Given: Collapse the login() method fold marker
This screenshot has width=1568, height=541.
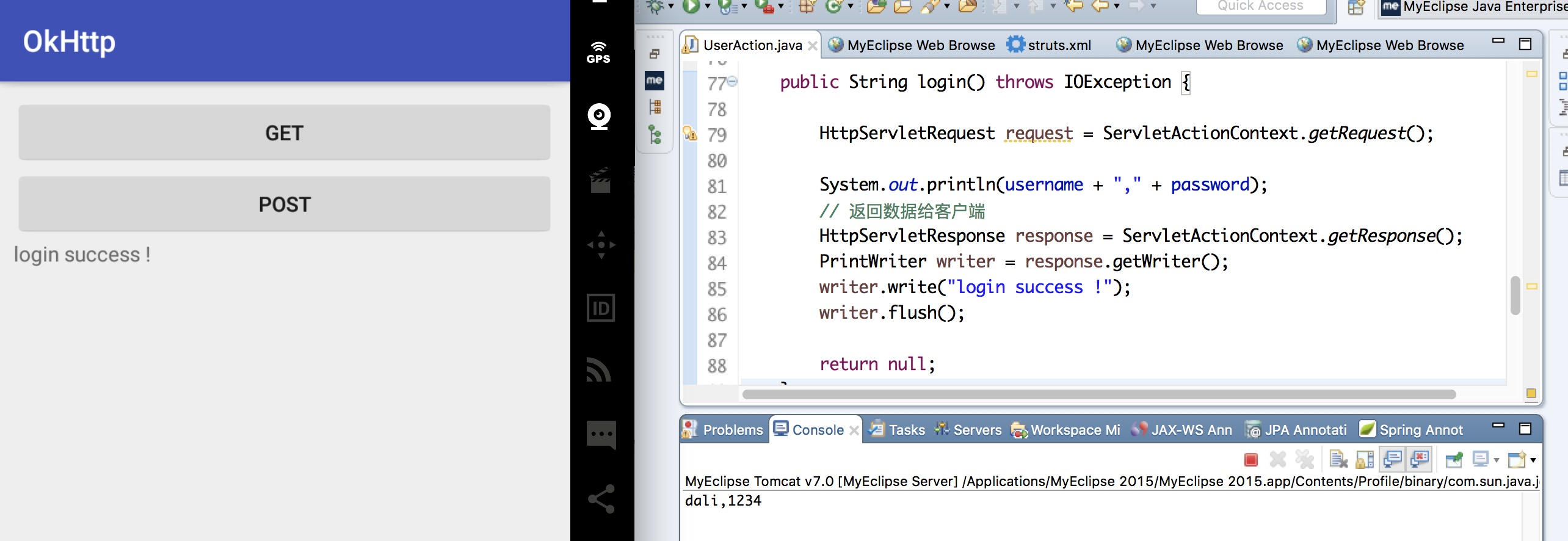Looking at the screenshot, I should point(732,81).
